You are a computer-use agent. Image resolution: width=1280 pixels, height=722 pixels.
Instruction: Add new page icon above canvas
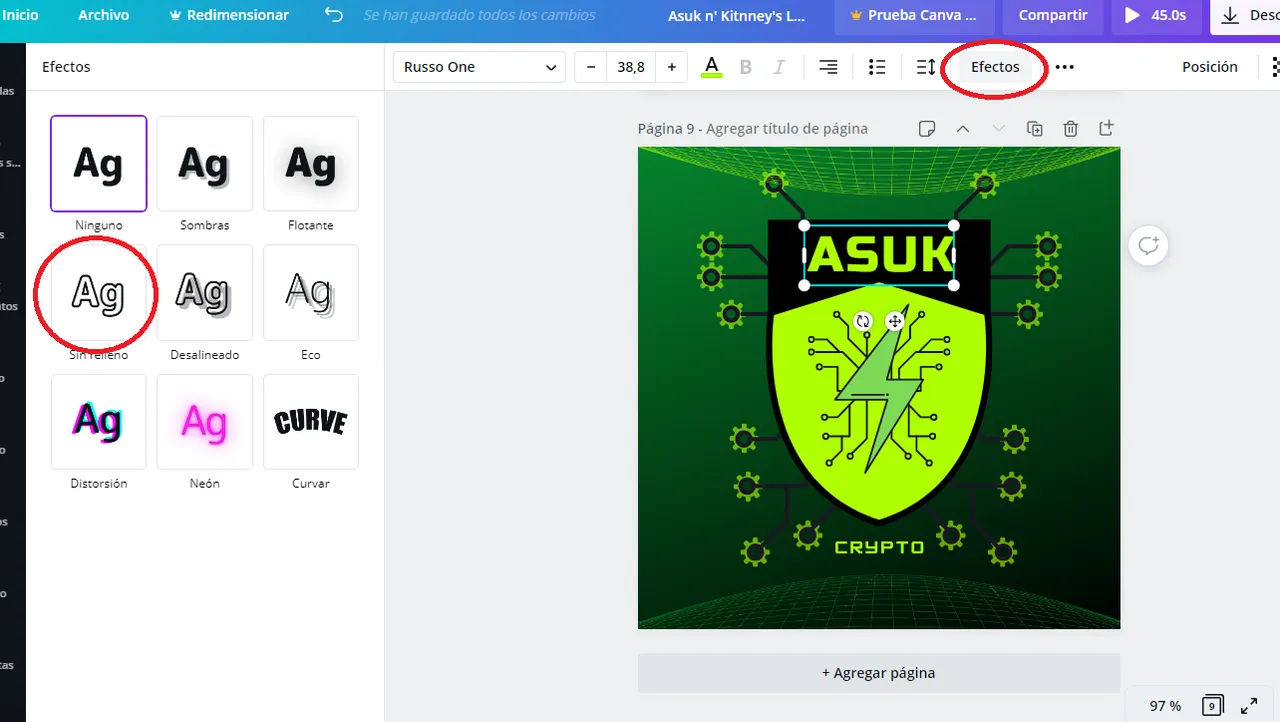pos(1106,129)
